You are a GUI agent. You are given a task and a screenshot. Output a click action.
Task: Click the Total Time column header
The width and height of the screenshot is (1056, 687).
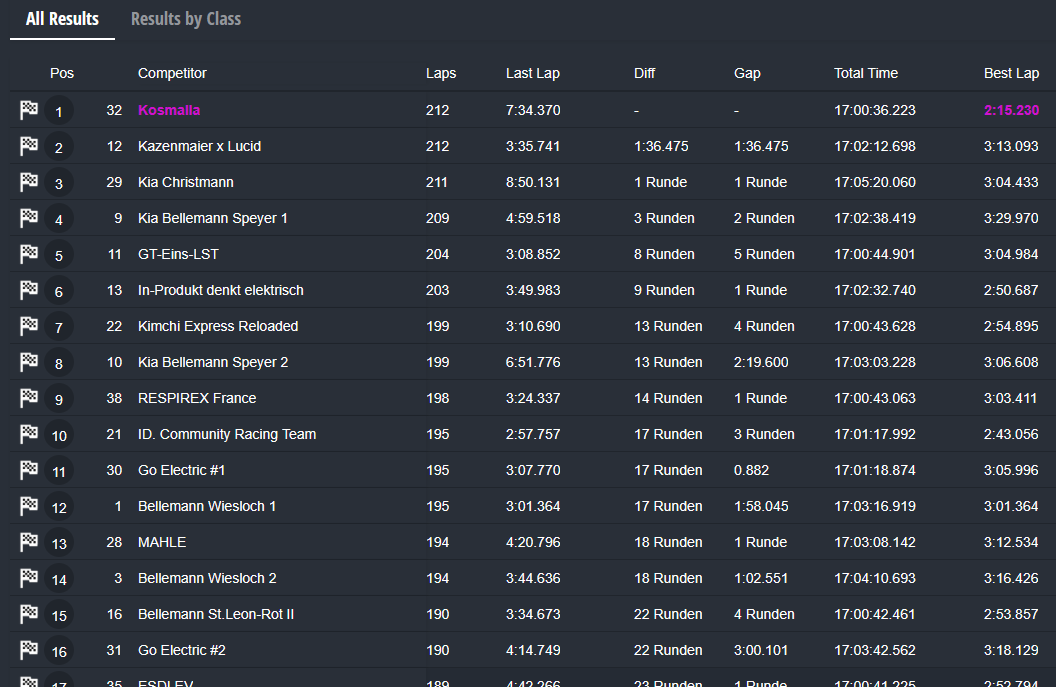tap(865, 73)
